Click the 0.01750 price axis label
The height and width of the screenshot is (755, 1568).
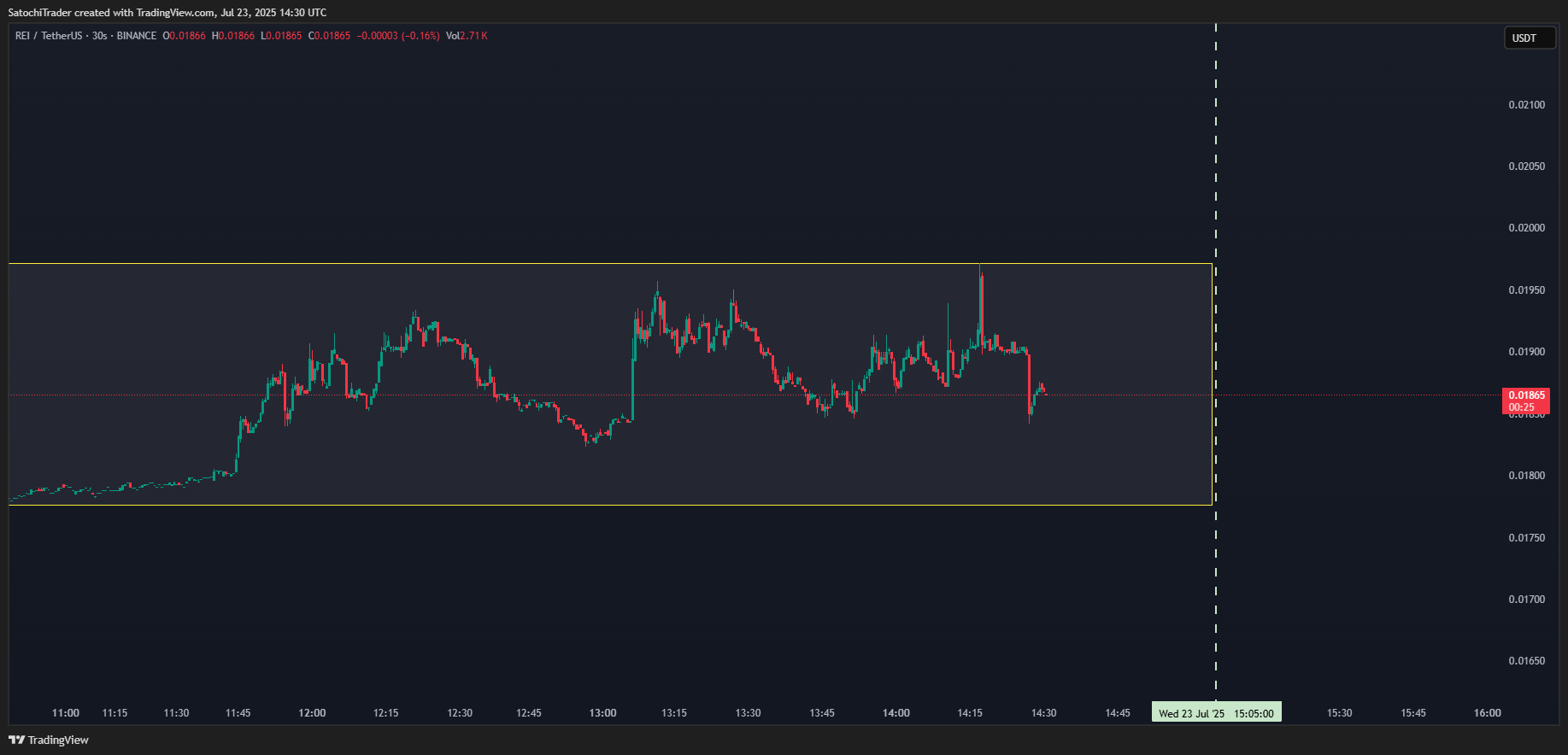(1526, 538)
